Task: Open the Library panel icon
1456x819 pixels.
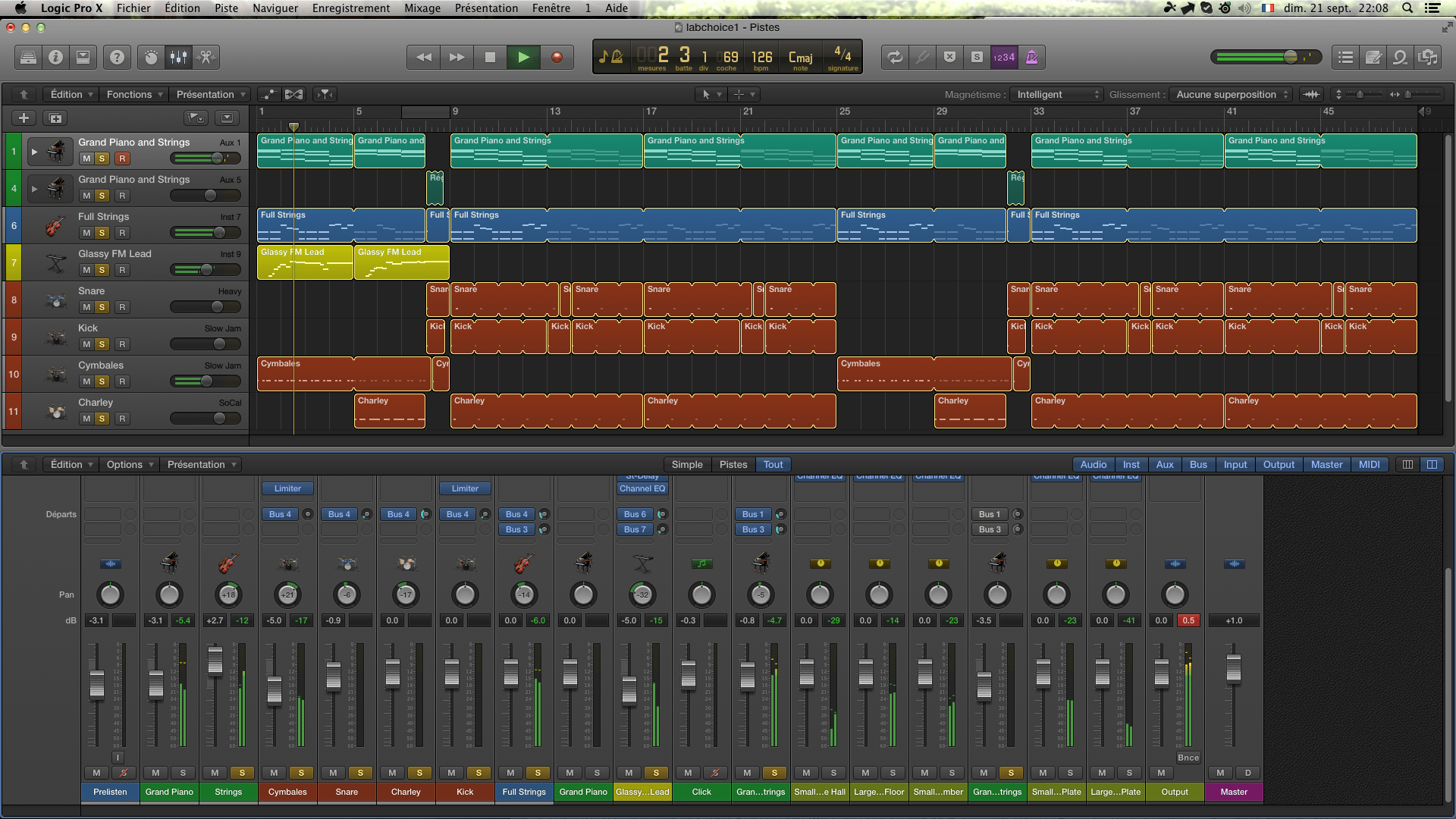Action: (x=28, y=57)
